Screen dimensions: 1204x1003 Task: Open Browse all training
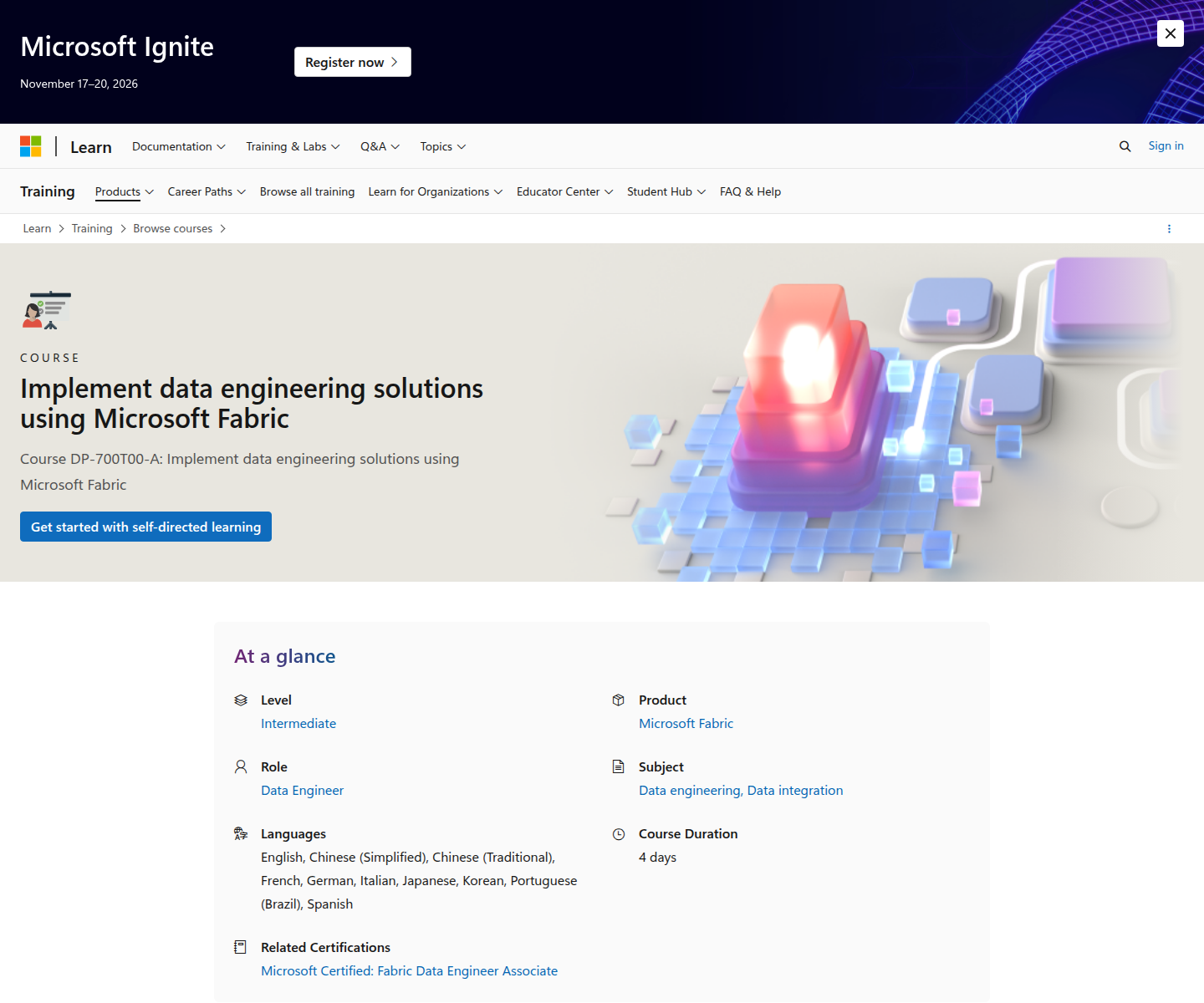click(x=307, y=191)
